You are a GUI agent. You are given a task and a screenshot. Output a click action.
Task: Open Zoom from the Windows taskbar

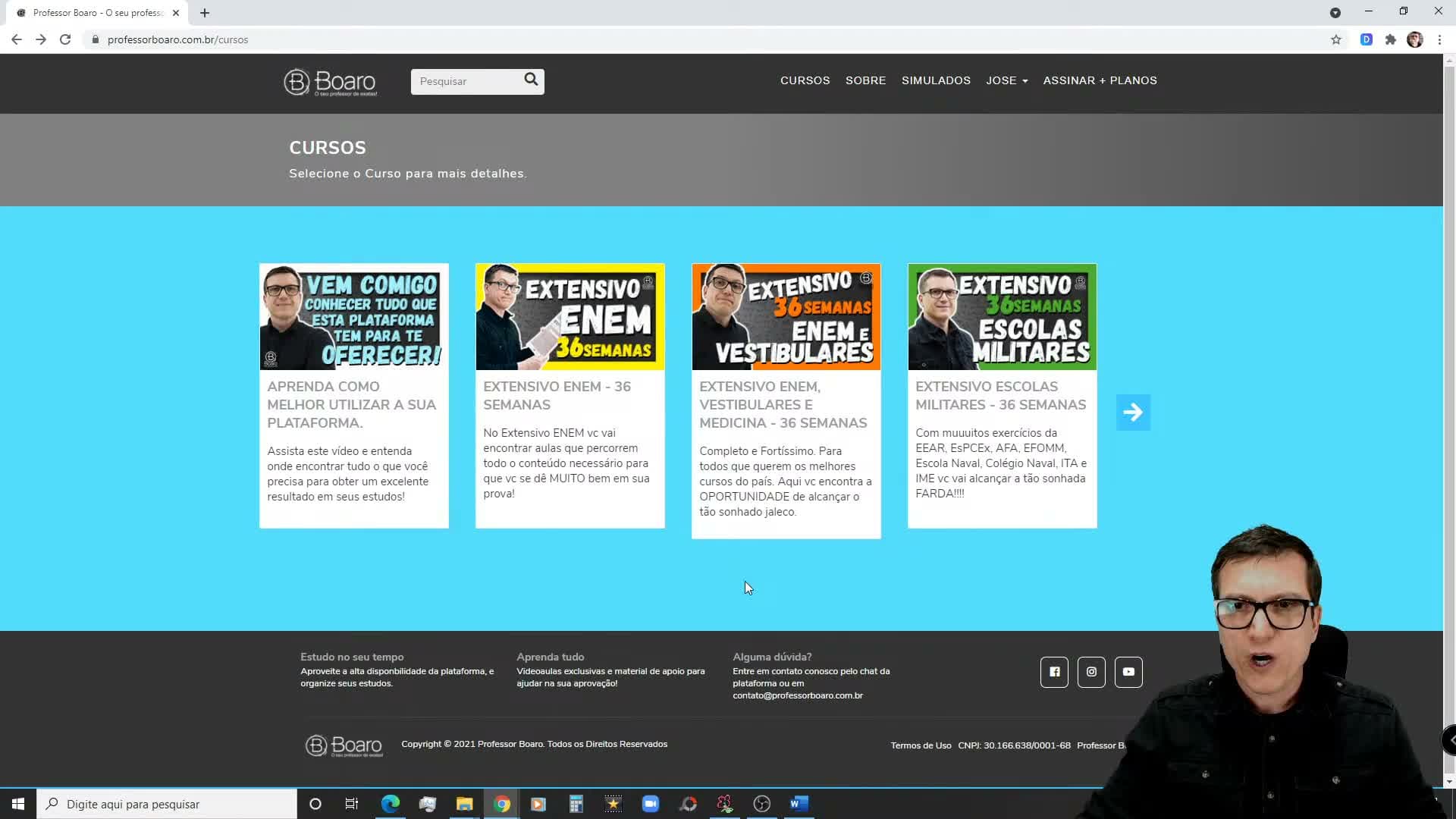[x=650, y=804]
